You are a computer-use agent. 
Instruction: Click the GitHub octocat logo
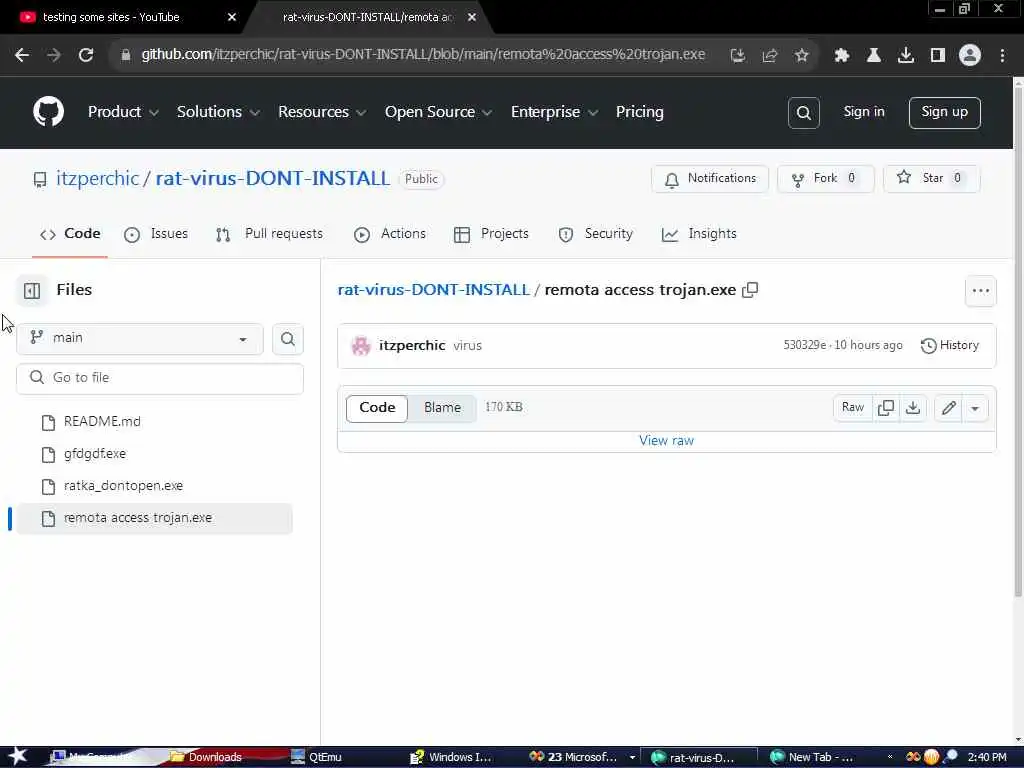coord(48,112)
